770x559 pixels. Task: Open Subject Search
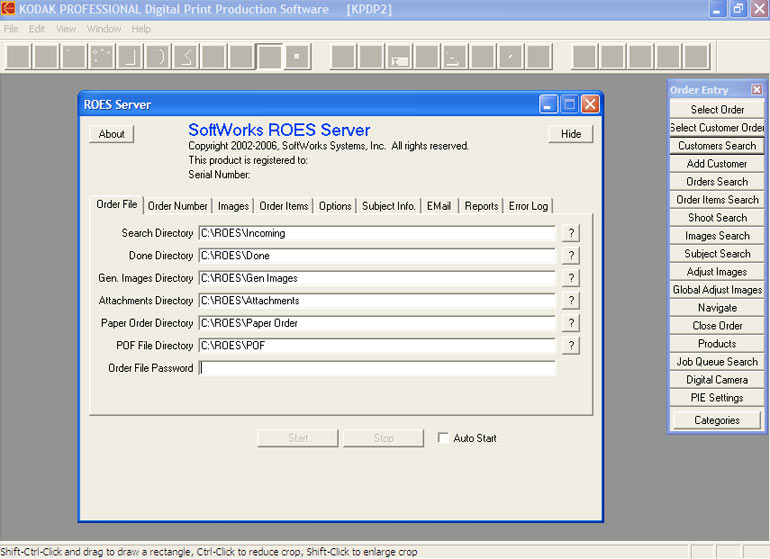[717, 254]
